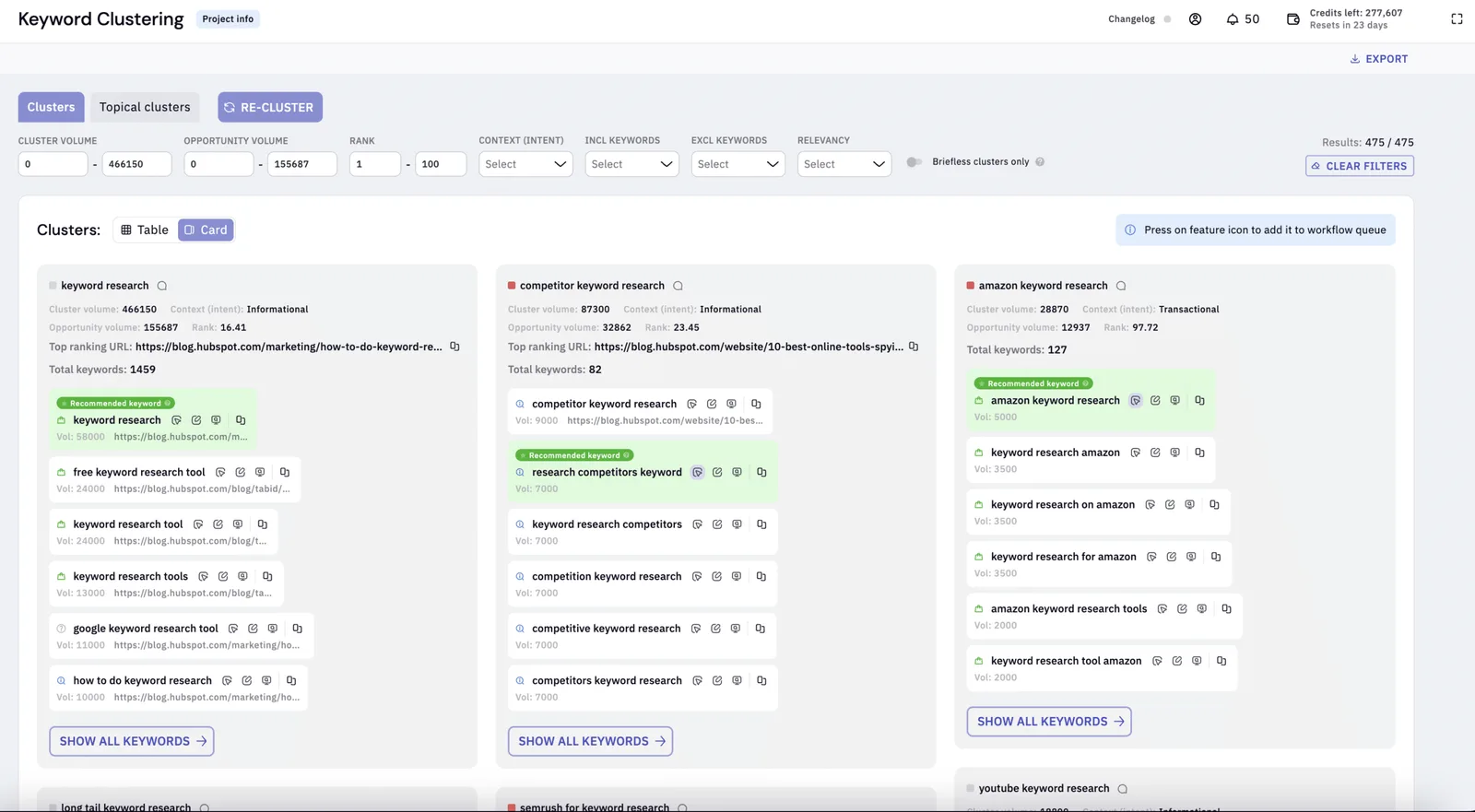Expand the Incl Keywords dropdown
The width and height of the screenshot is (1475, 812).
(631, 164)
